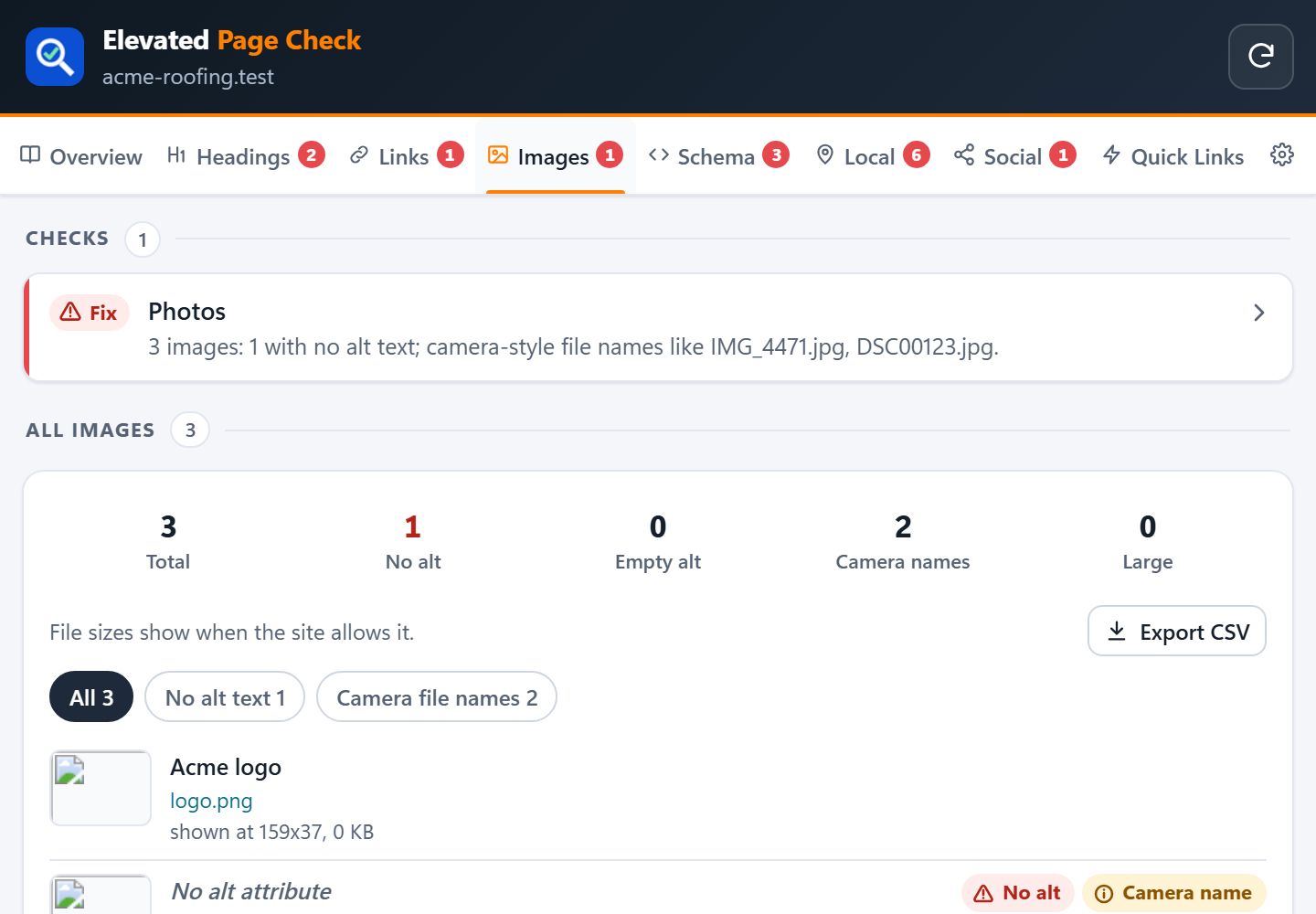Select the Images tab
The width and height of the screenshot is (1316, 914).
pos(555,156)
